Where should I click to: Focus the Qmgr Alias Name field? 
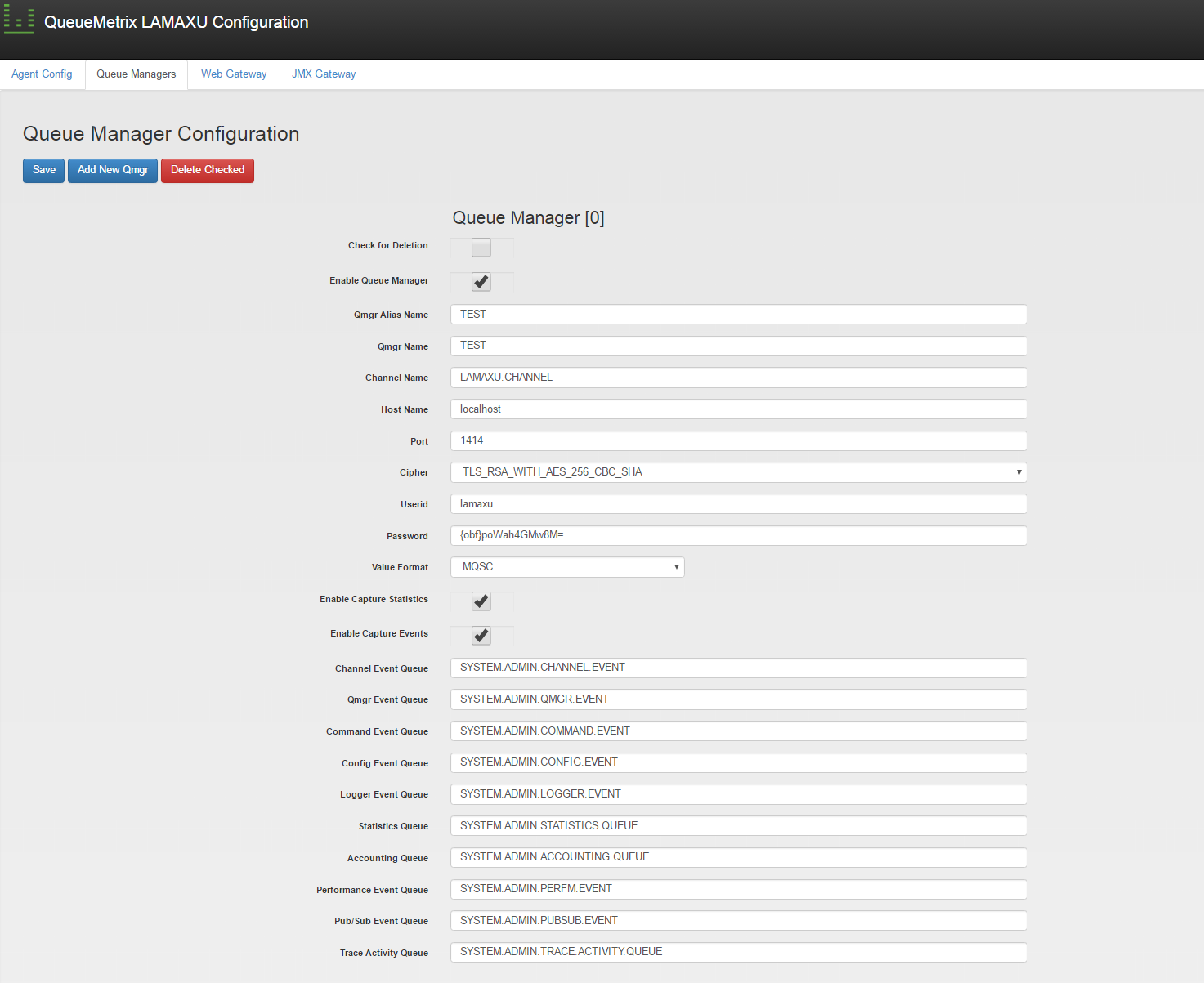(x=738, y=315)
